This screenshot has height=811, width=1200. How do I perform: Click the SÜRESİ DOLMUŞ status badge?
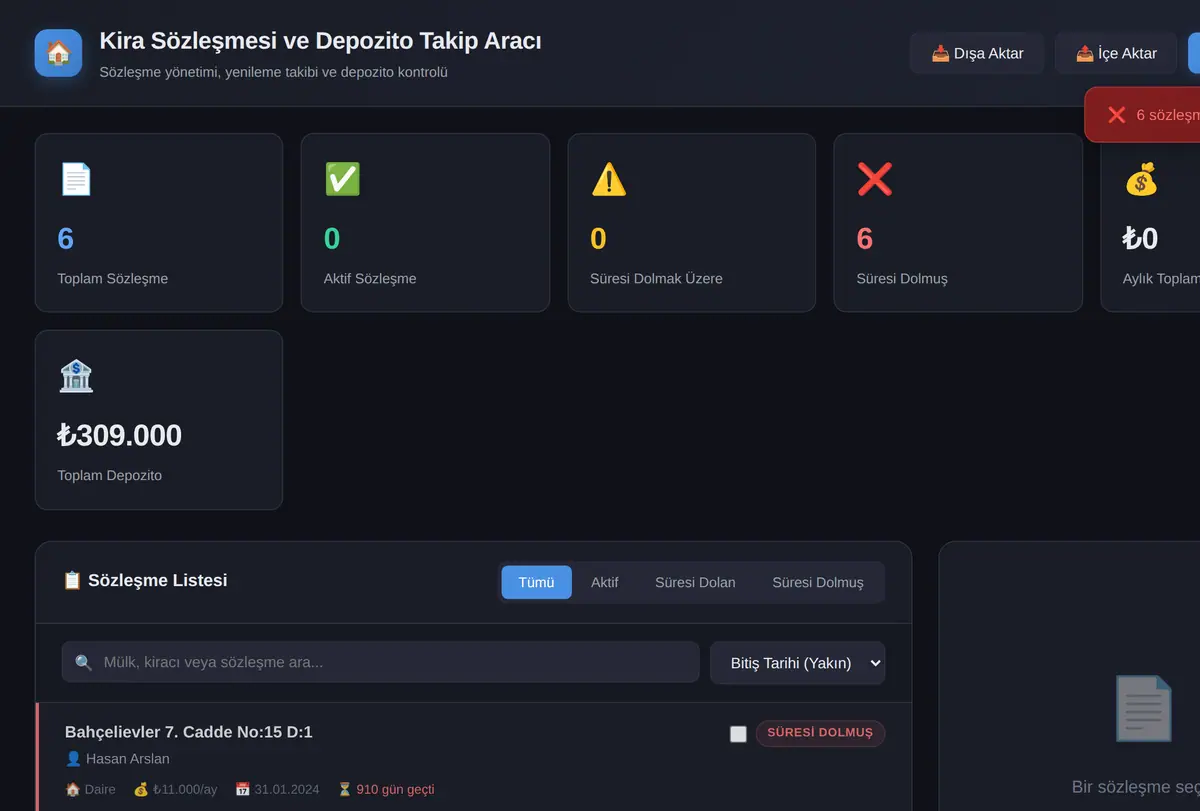(820, 733)
